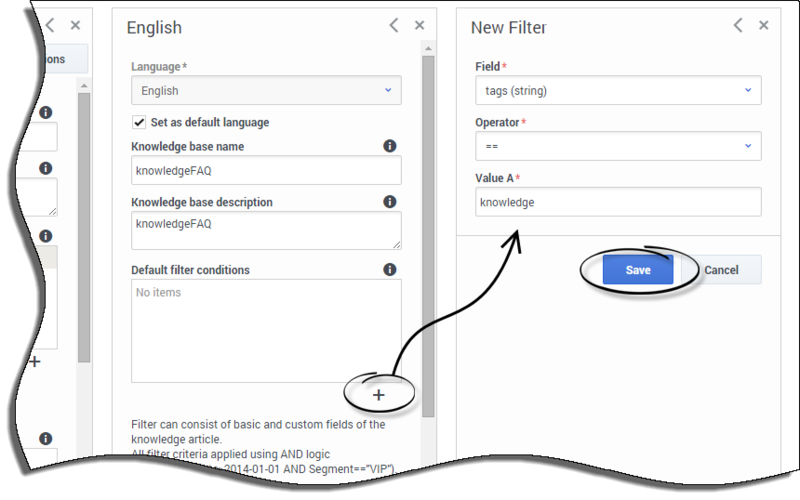Image resolution: width=800 pixels, height=500 pixels.
Task: Close the English panel
Action: 419,25
